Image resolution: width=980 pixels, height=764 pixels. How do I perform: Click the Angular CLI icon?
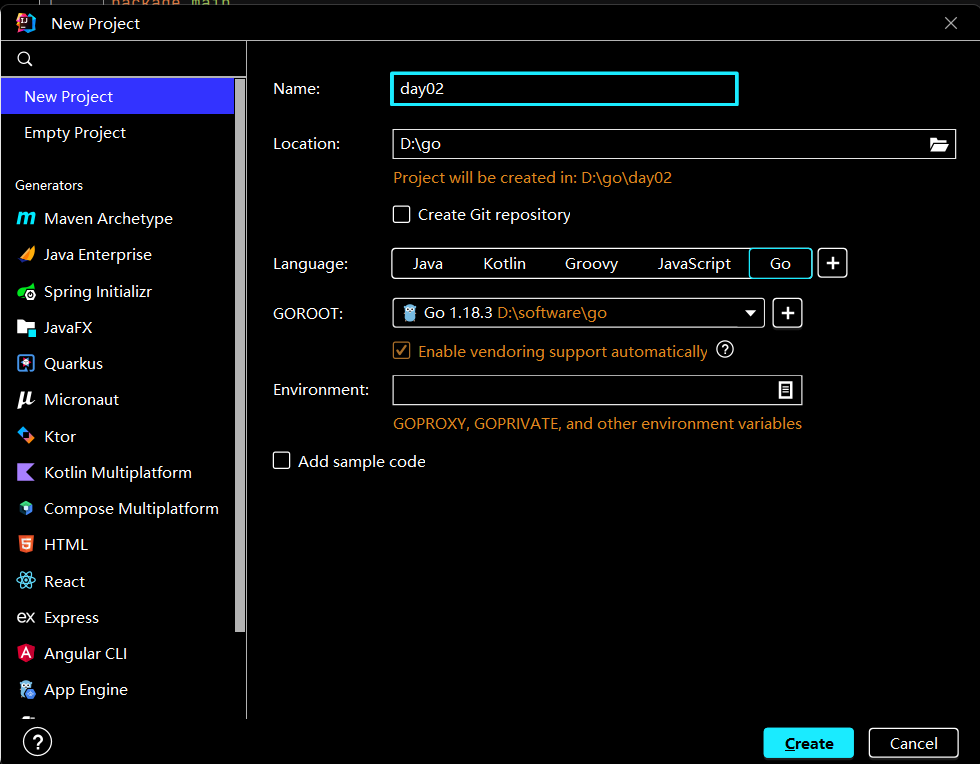[26, 653]
